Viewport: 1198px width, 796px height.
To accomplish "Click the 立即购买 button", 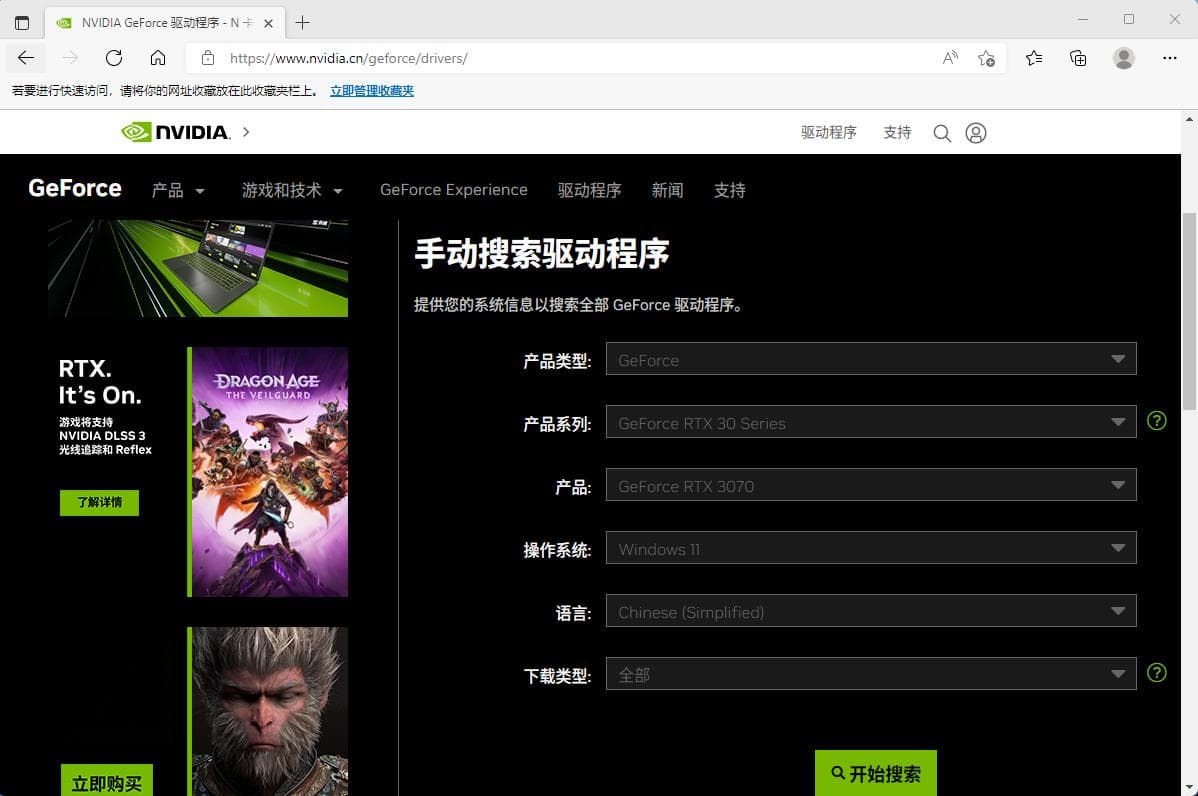I will click(x=107, y=781).
